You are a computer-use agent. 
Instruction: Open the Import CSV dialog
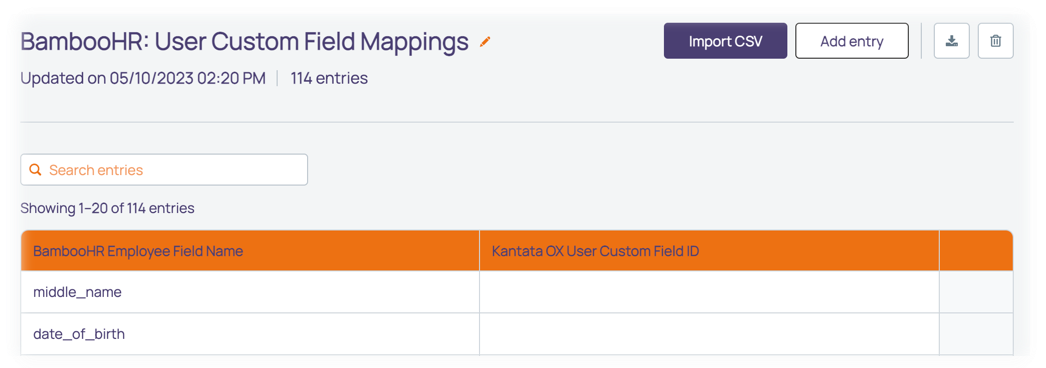(725, 41)
